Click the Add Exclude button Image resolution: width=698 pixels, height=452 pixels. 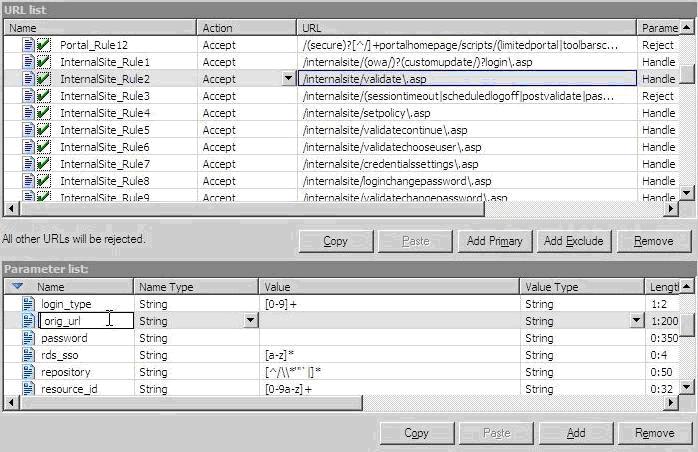coord(574,241)
